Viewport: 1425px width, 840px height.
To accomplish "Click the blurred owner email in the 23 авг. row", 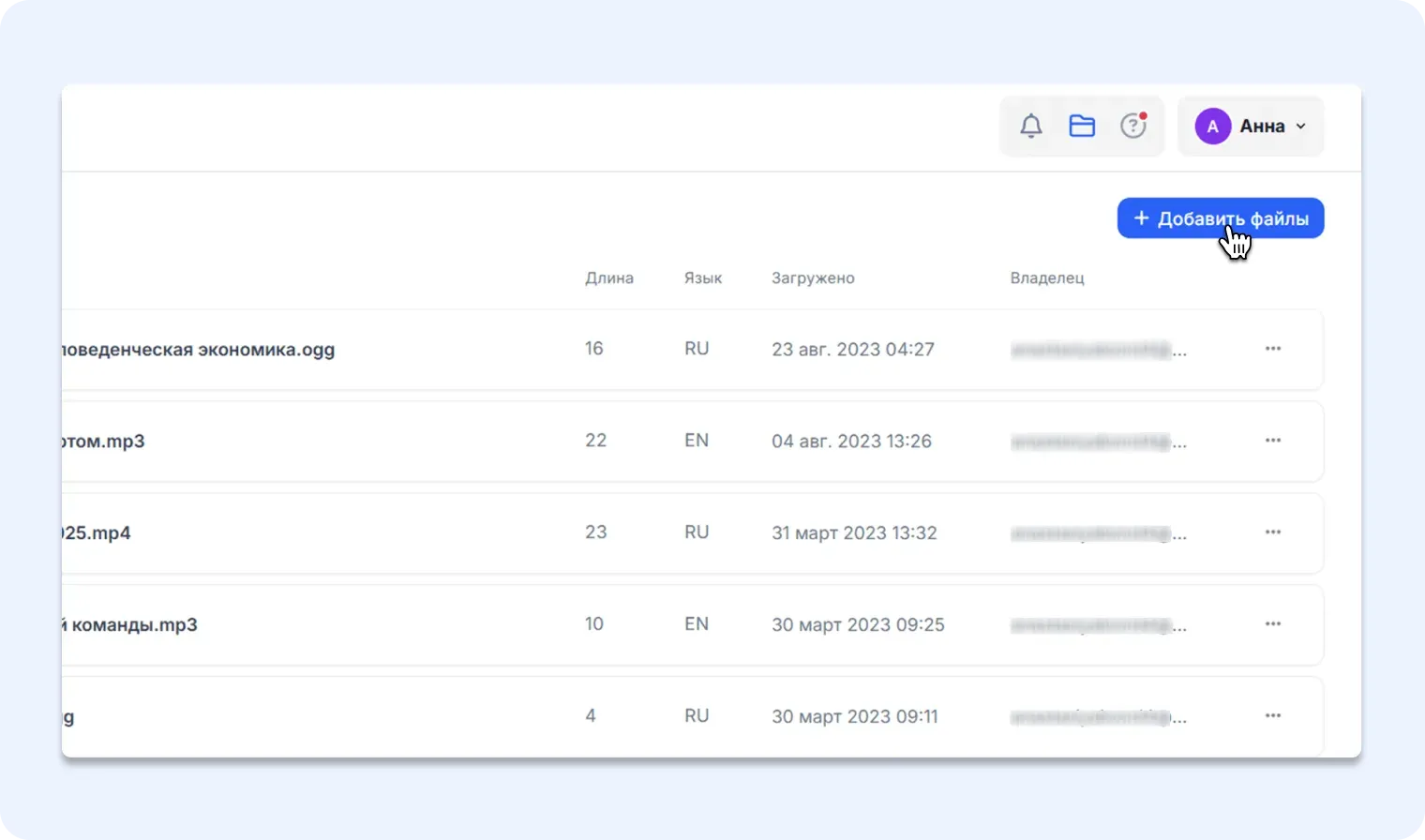I will (x=1099, y=351).
